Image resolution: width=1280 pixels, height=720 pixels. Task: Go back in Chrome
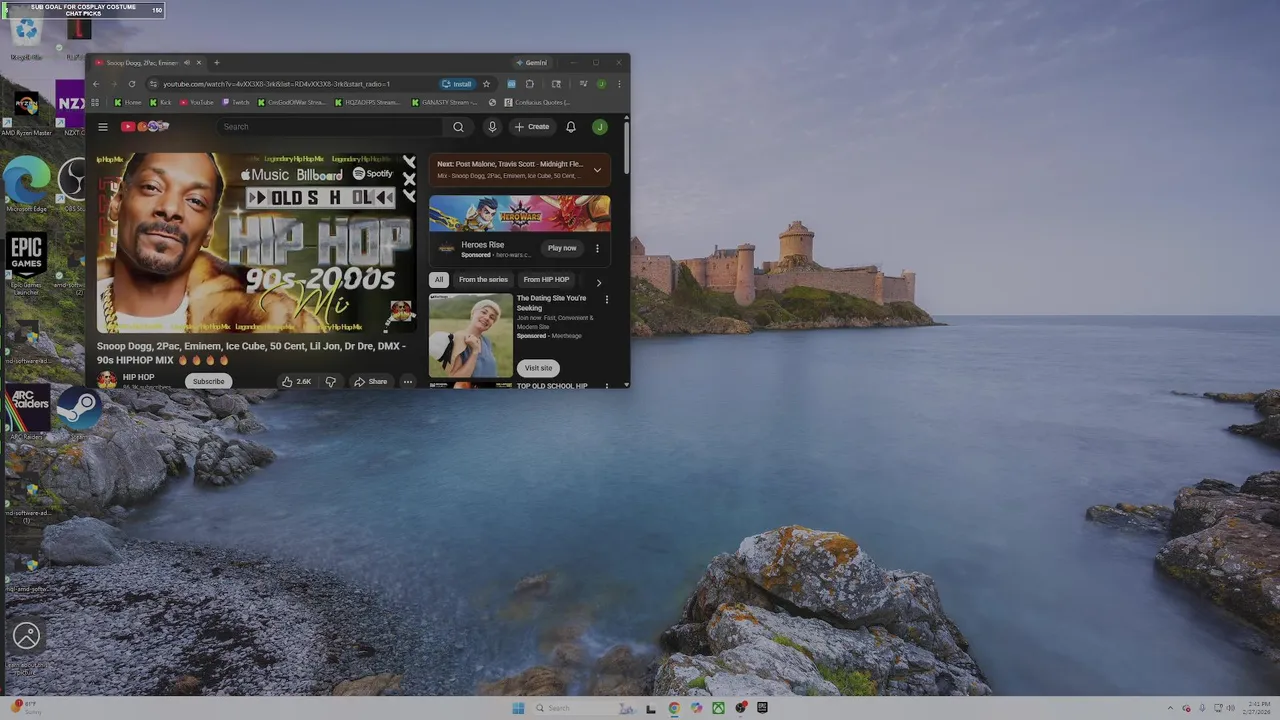coord(96,84)
